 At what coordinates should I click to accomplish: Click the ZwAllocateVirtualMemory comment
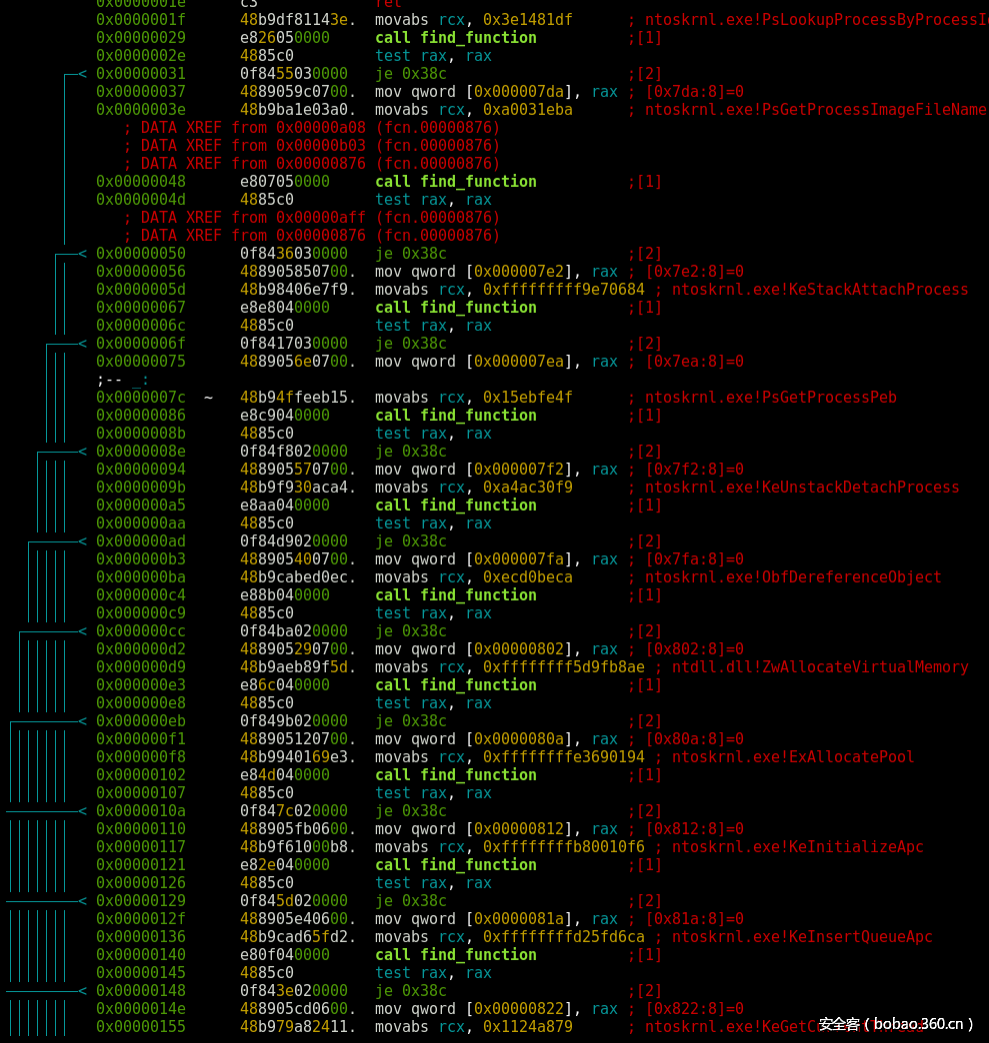click(820, 668)
